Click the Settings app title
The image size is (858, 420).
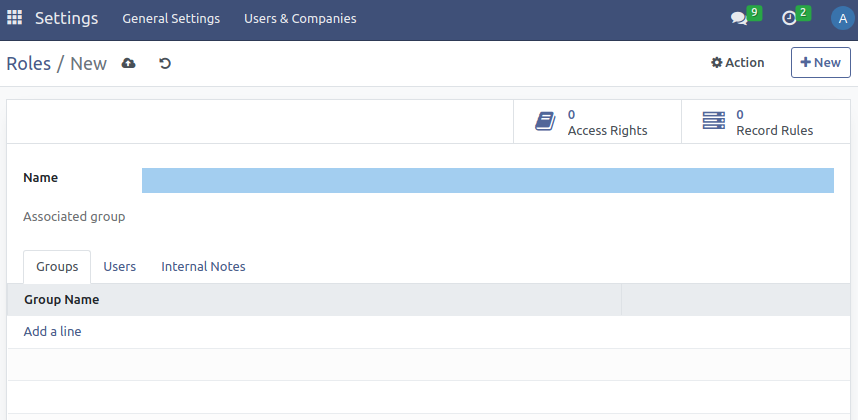(x=66, y=18)
